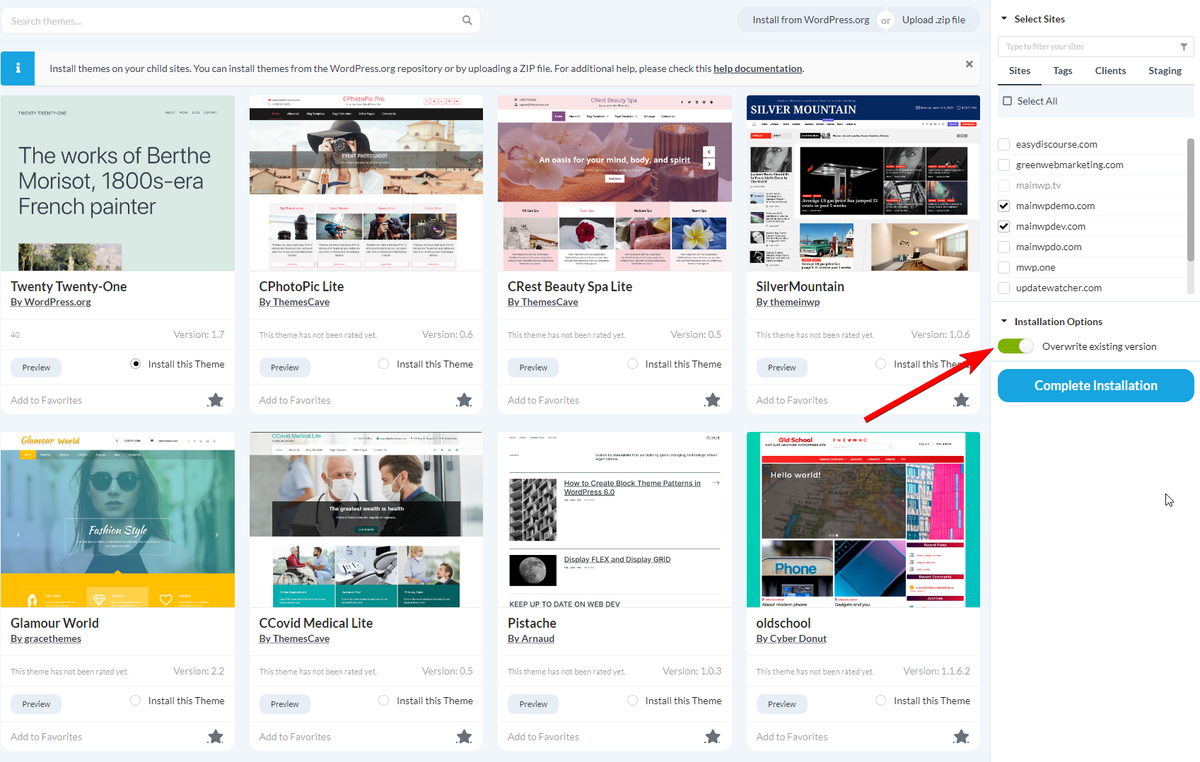Check the Select All checkbox
Viewport: 1200px width, 762px height.
(x=1007, y=101)
